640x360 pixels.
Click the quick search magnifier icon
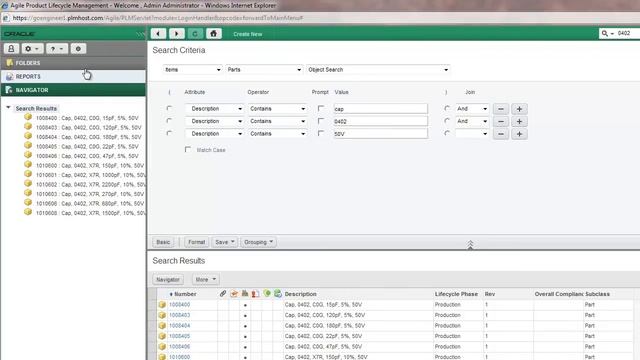604,33
